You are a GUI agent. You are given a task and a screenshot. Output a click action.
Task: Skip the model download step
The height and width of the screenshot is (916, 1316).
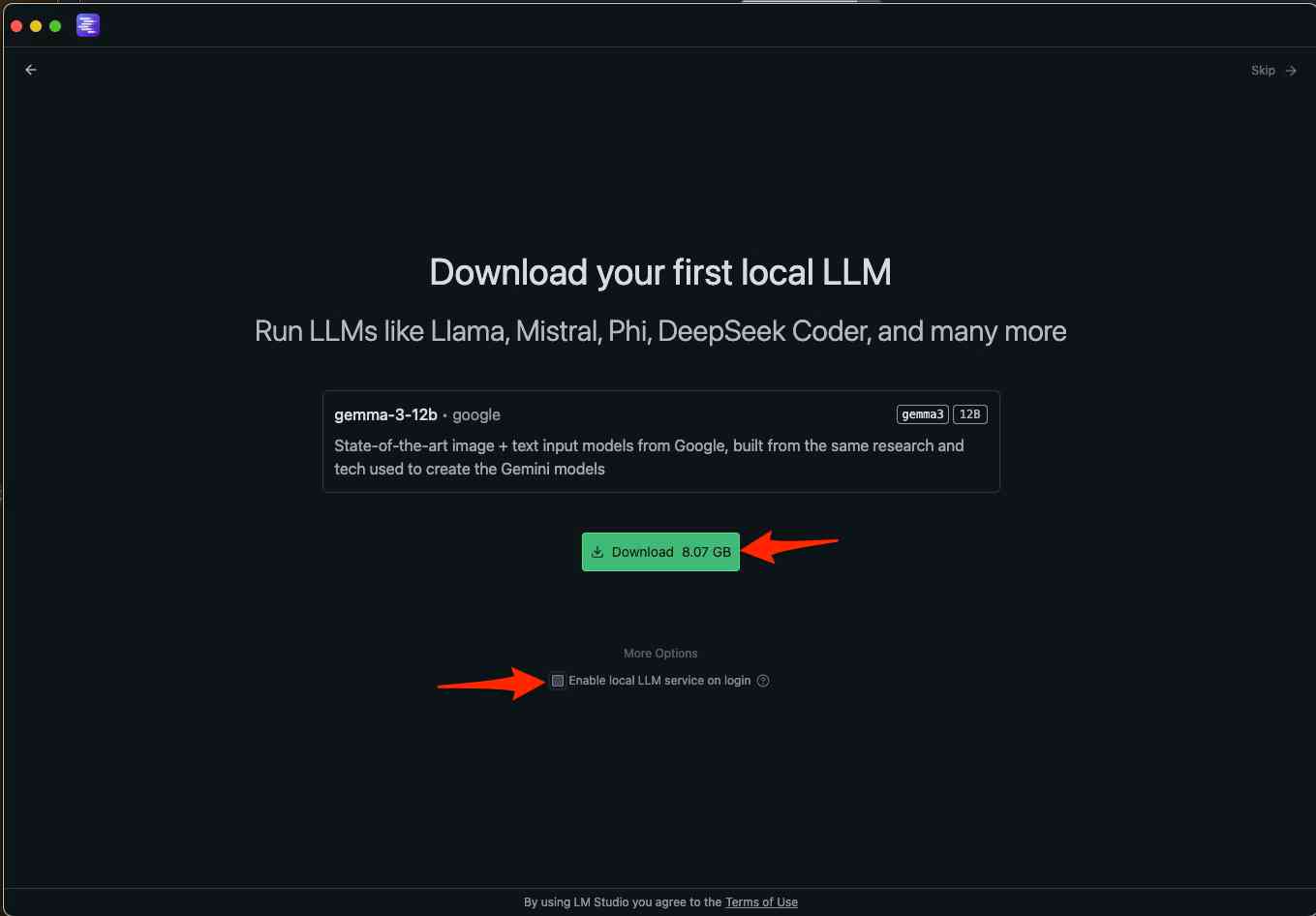tap(1263, 71)
